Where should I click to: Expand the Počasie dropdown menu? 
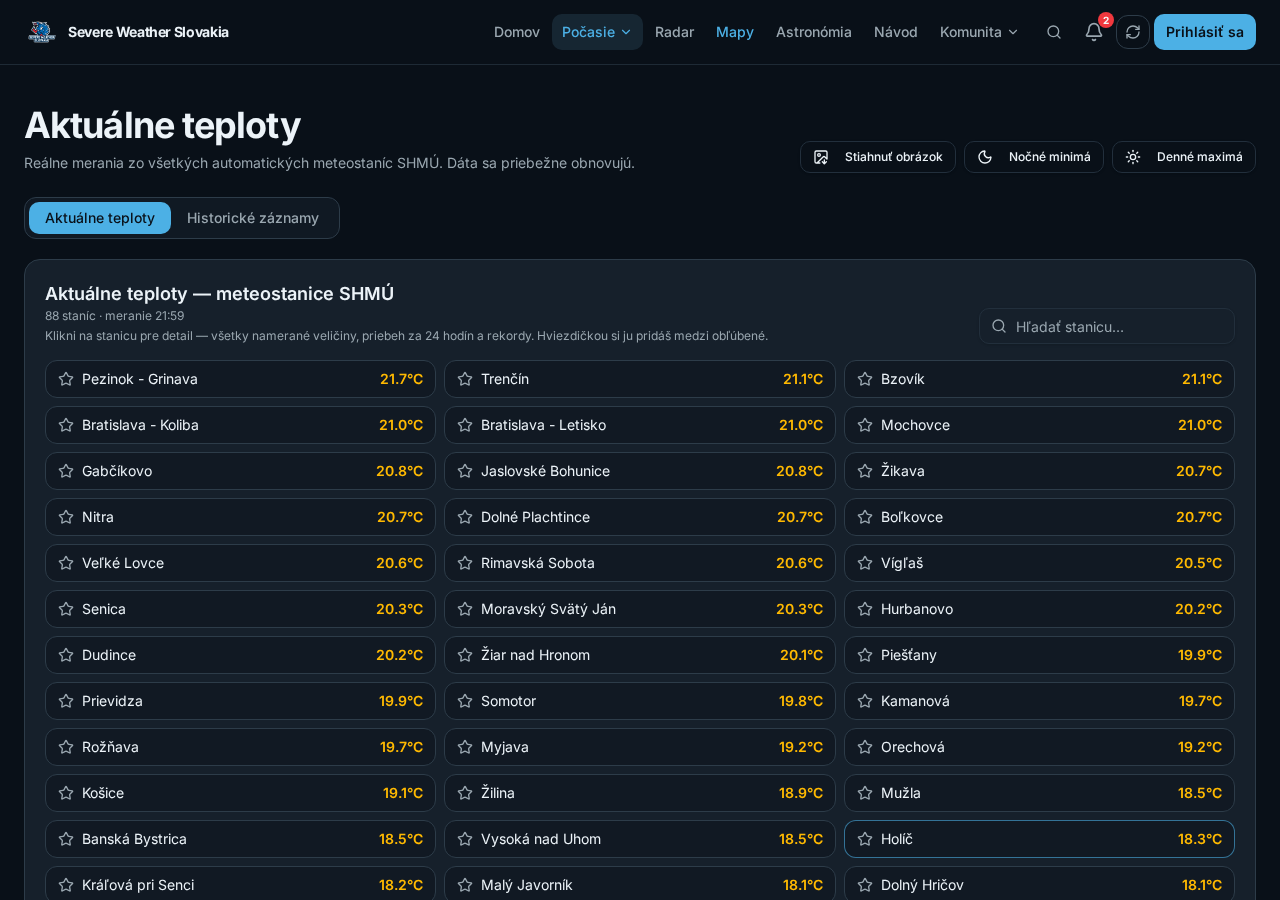click(597, 32)
